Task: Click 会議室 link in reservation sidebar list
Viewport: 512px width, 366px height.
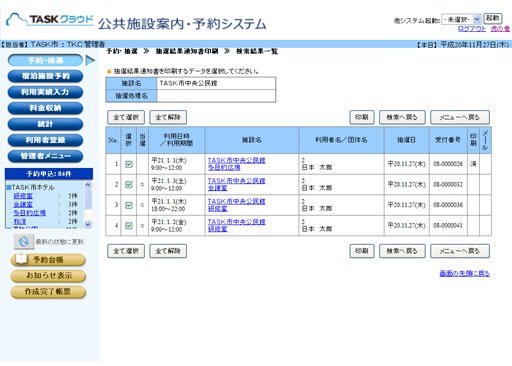Action: (x=23, y=204)
